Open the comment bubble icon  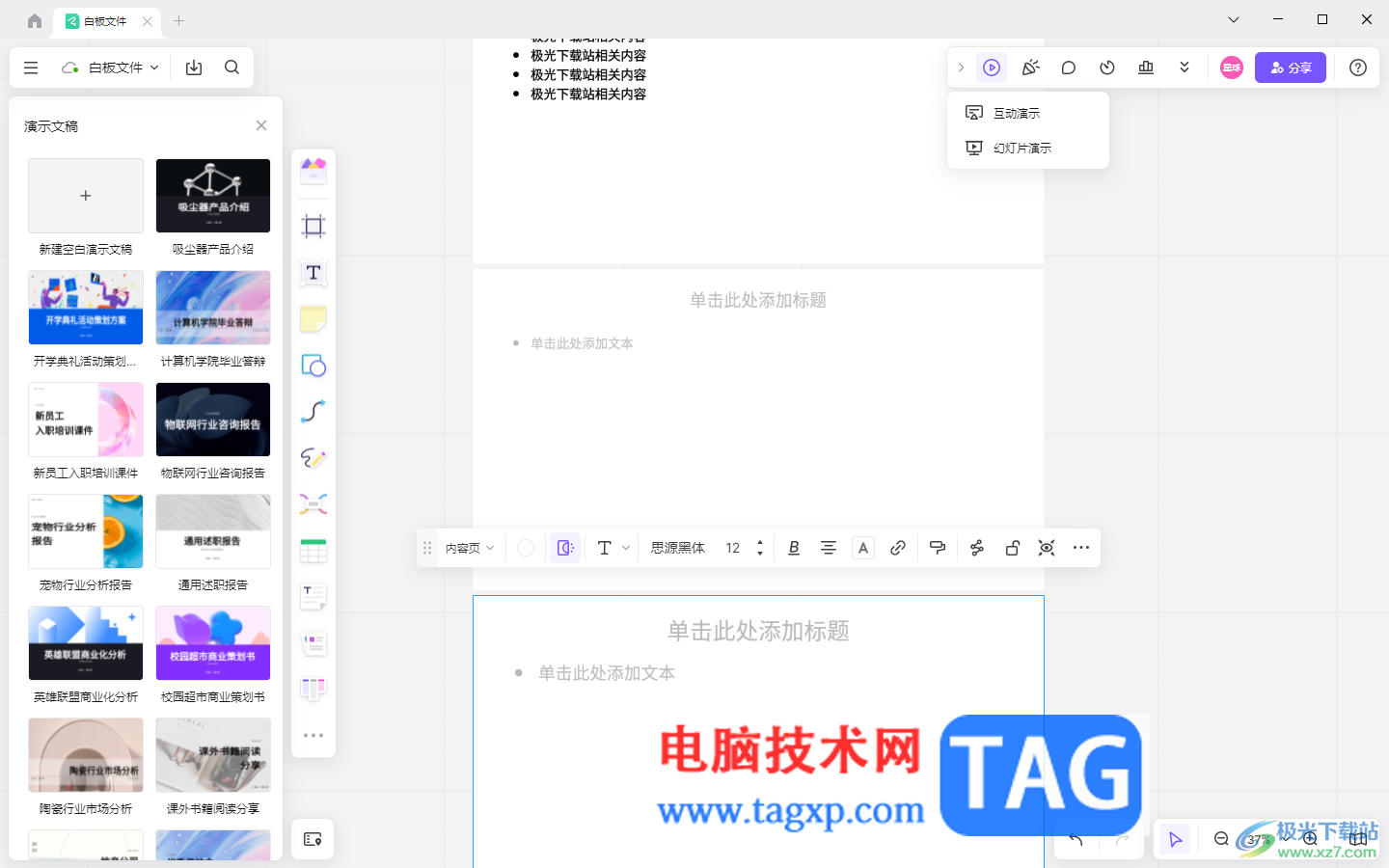pyautogui.click(x=1069, y=68)
